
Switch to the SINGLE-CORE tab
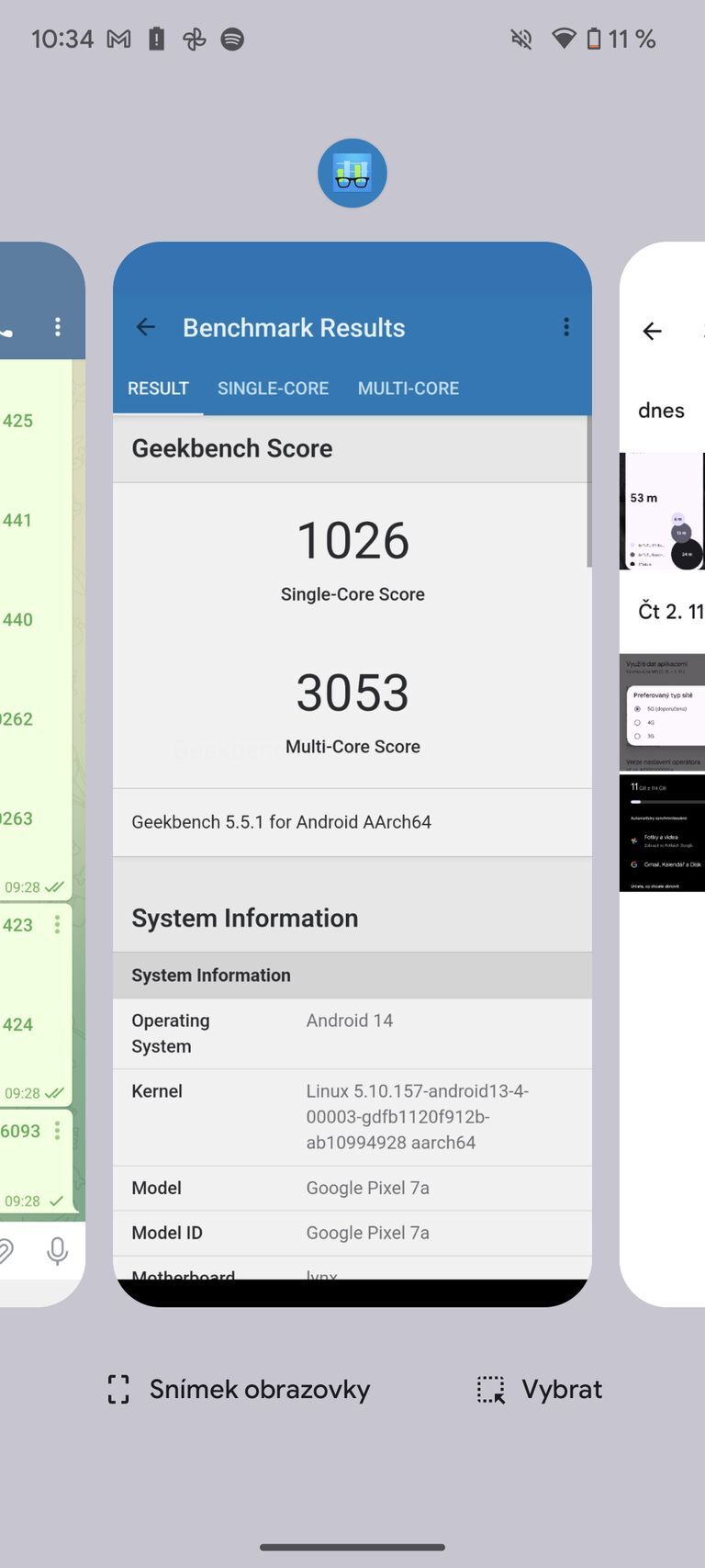click(x=273, y=389)
